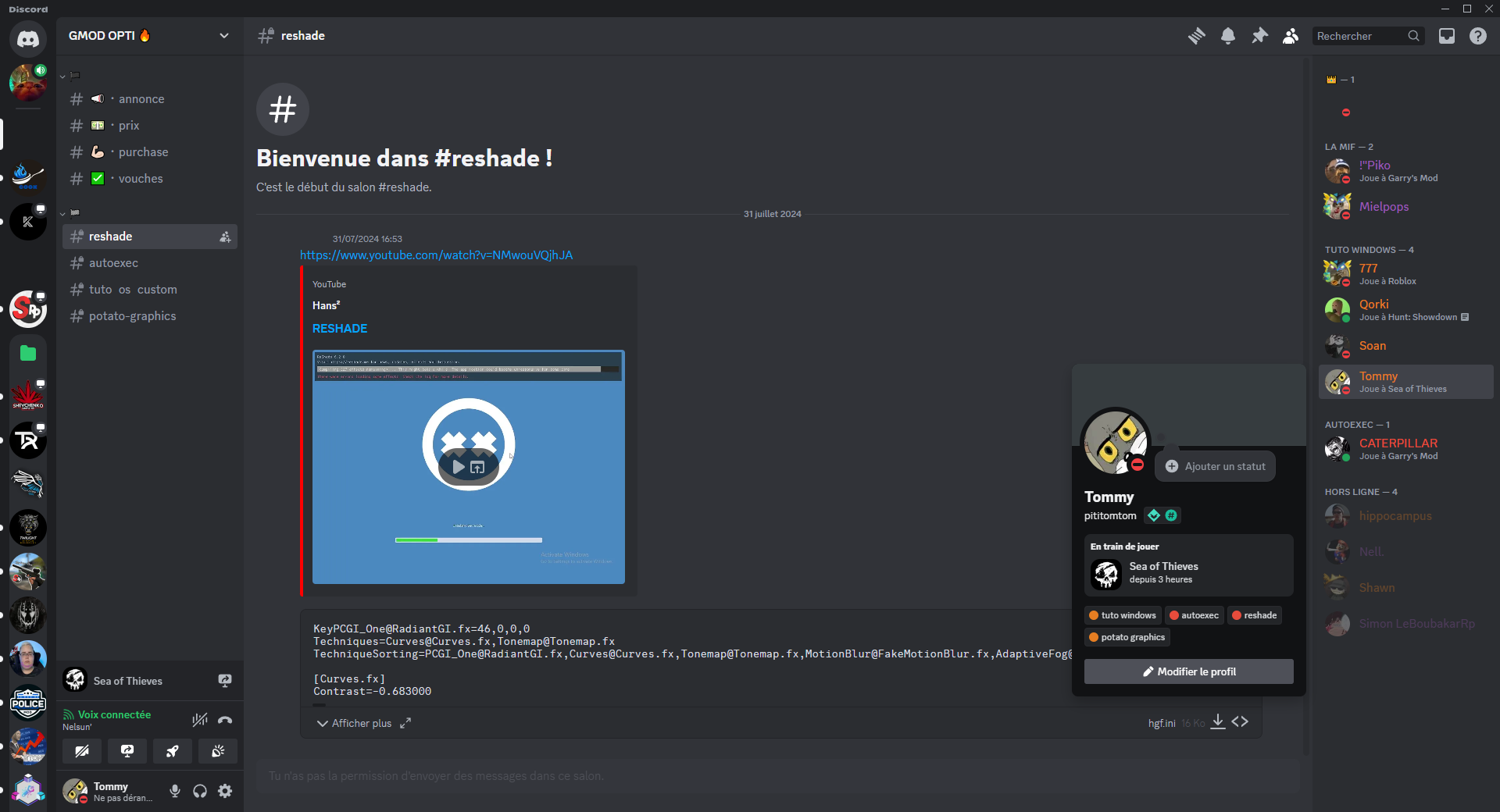The height and width of the screenshot is (812, 1500).
Task: Click the create invite icon on reshade channel
Action: (x=225, y=237)
